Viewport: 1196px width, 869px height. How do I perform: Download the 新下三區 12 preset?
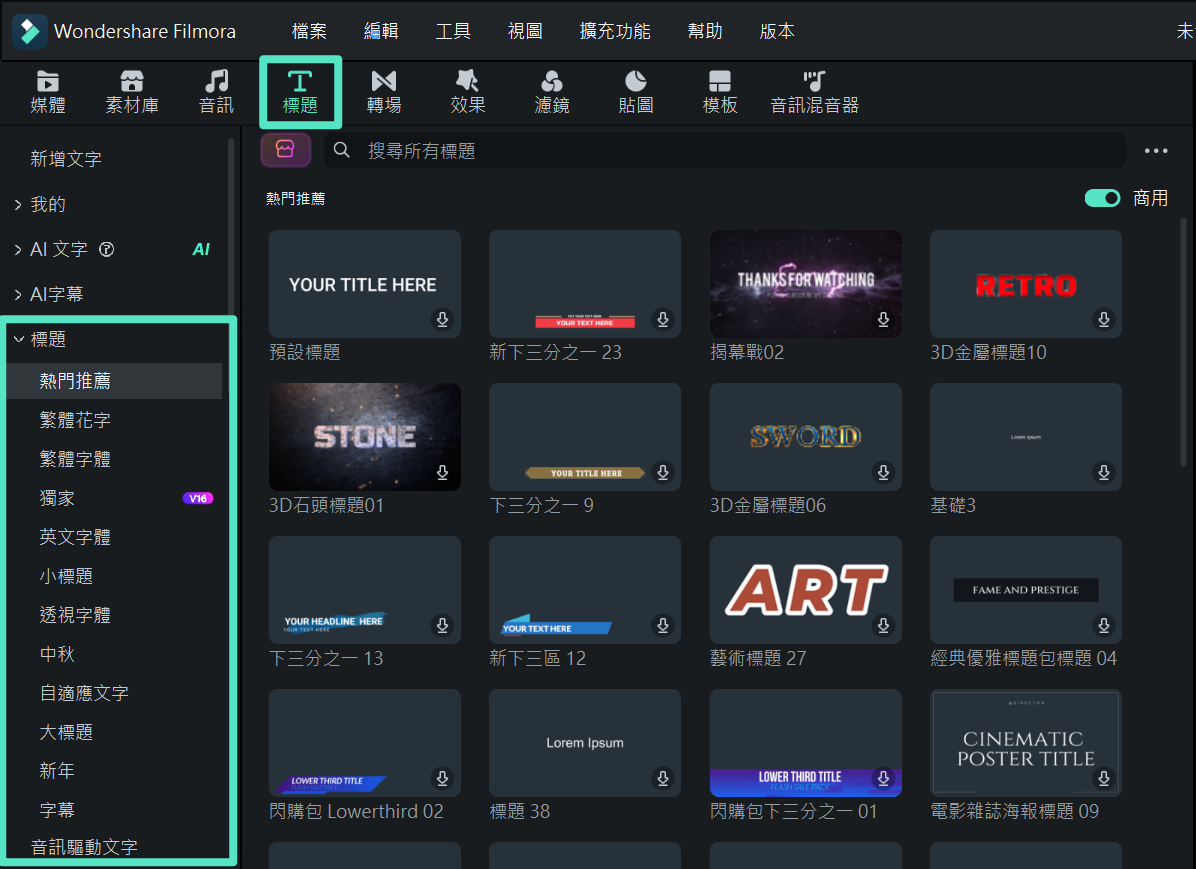(x=663, y=626)
